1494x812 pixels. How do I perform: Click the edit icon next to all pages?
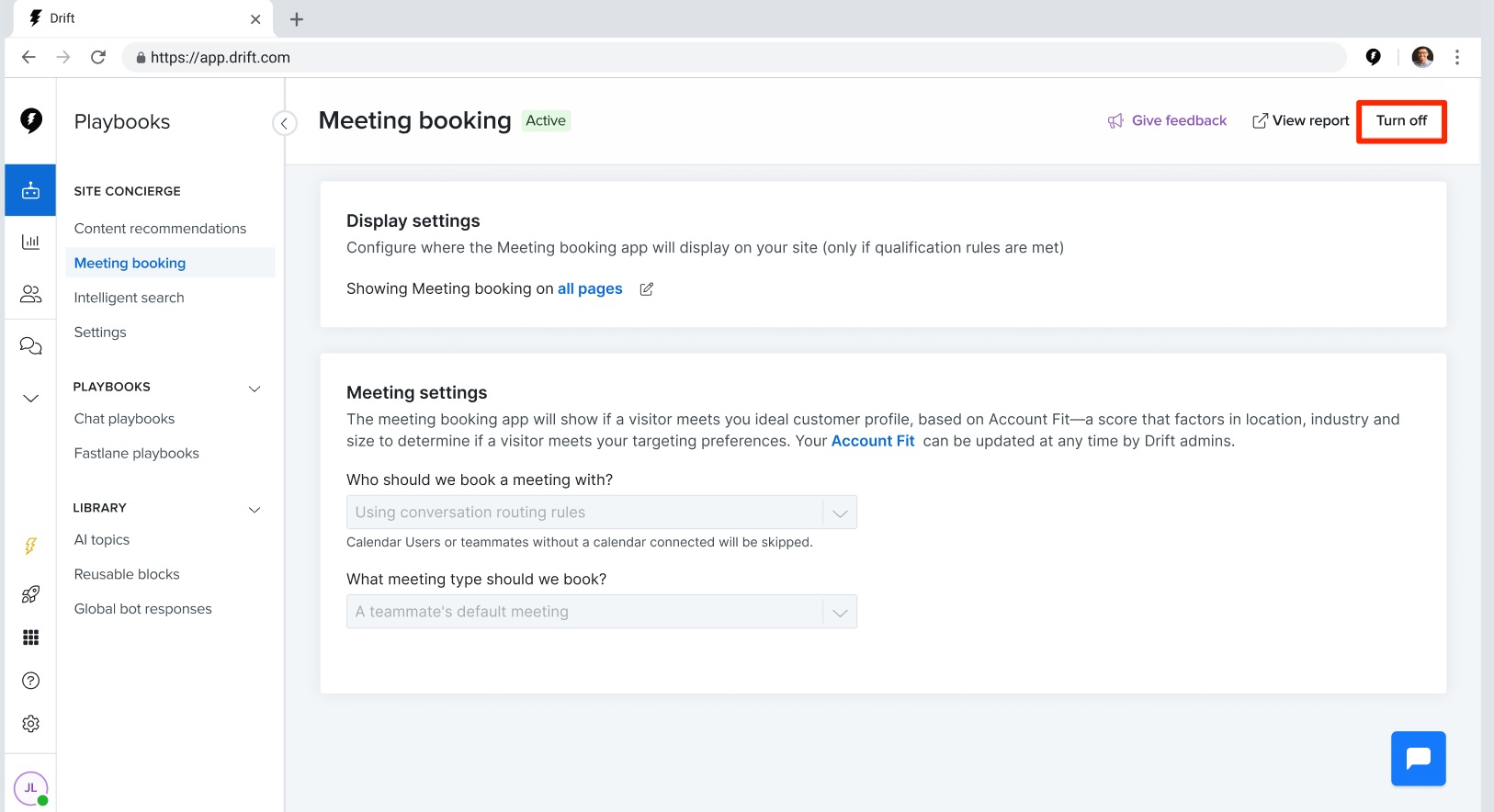(x=646, y=289)
